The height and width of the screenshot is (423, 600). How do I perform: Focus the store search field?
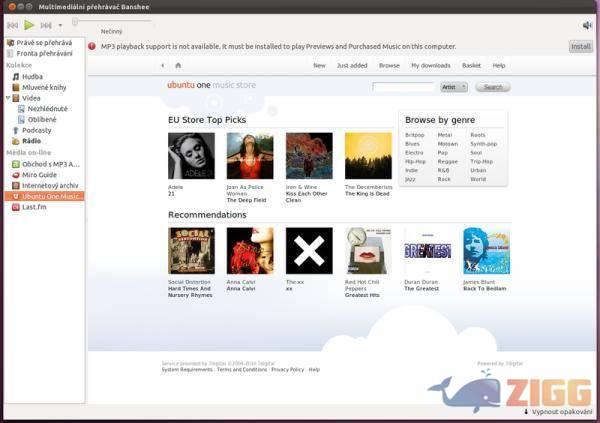coord(403,87)
